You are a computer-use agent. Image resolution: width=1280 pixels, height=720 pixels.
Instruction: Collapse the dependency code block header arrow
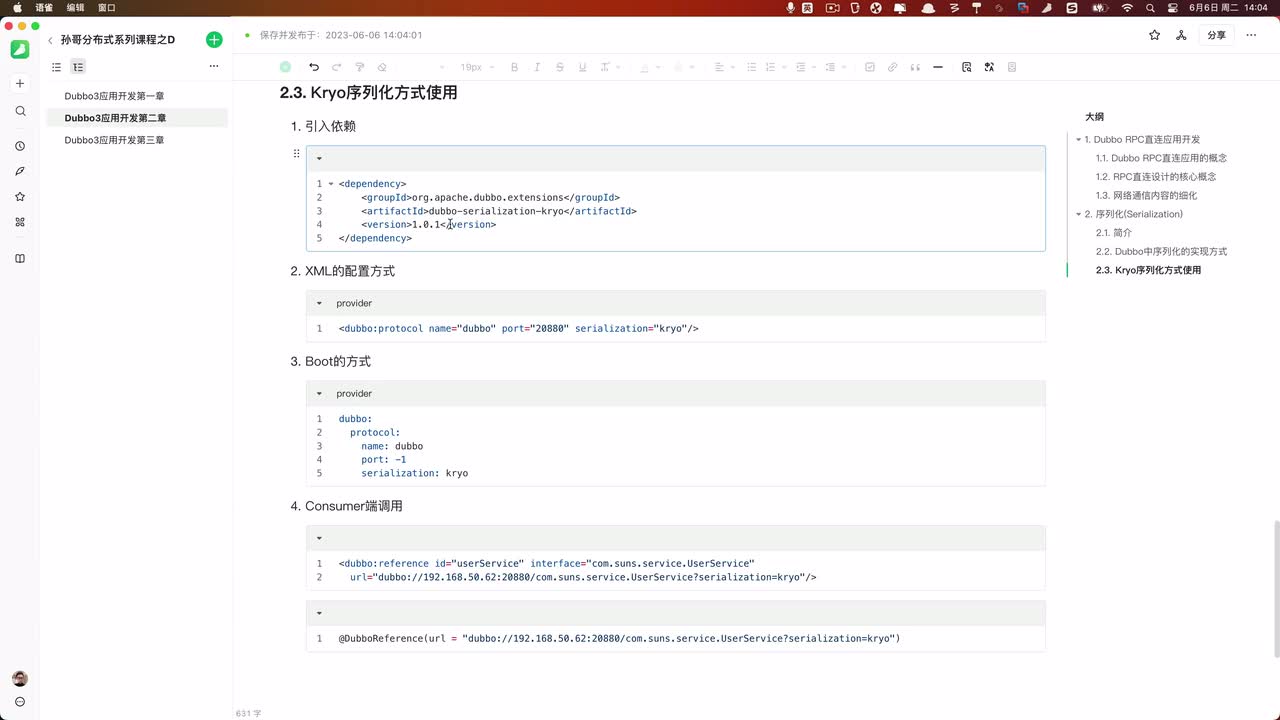pos(319,158)
